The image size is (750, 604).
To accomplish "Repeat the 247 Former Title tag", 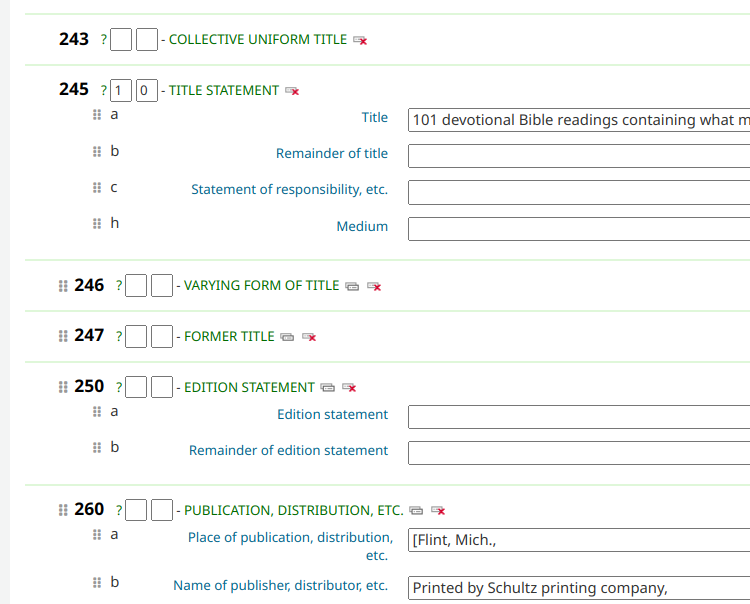I will pos(287,337).
